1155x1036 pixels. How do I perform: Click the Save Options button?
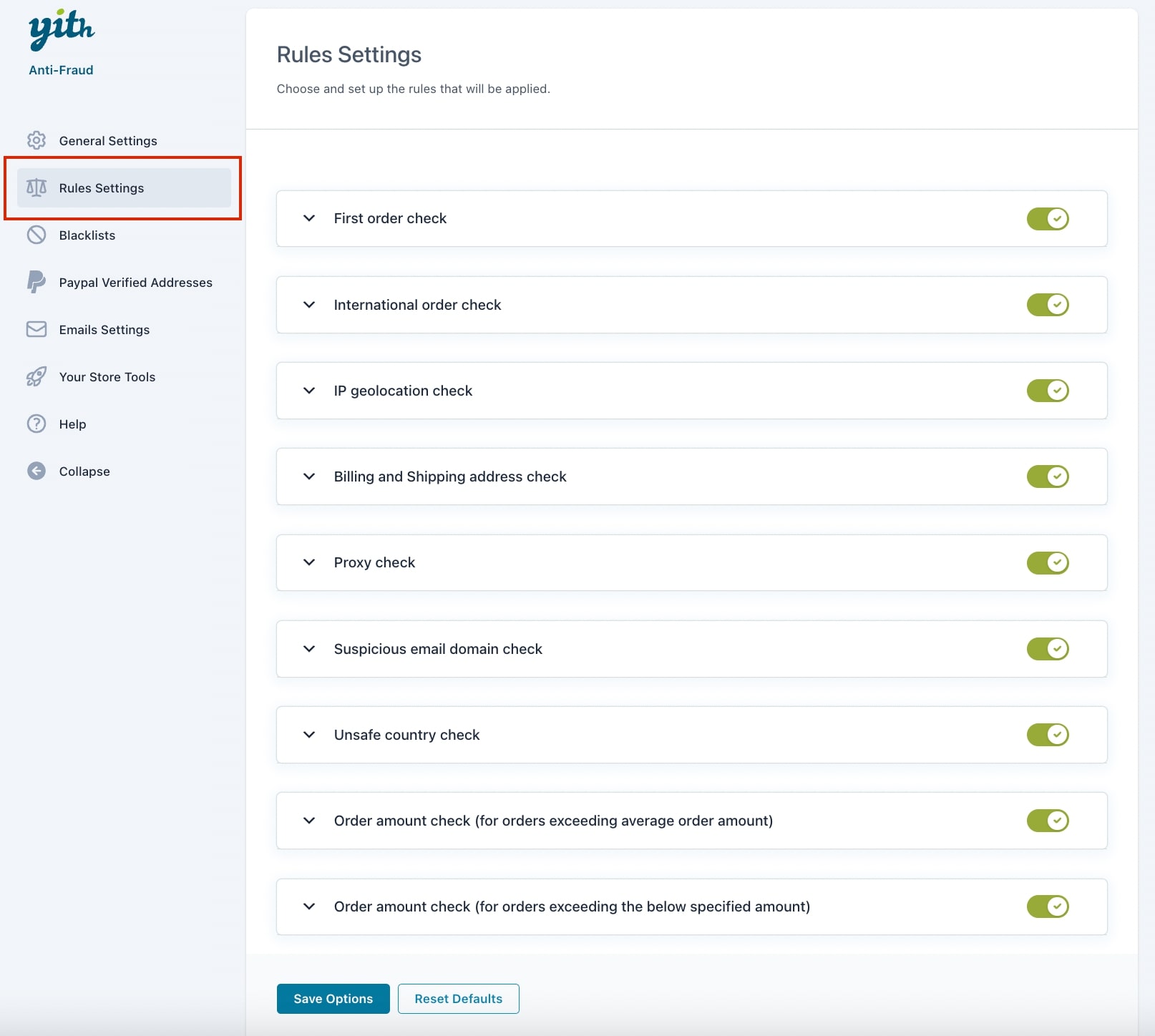pyautogui.click(x=333, y=999)
